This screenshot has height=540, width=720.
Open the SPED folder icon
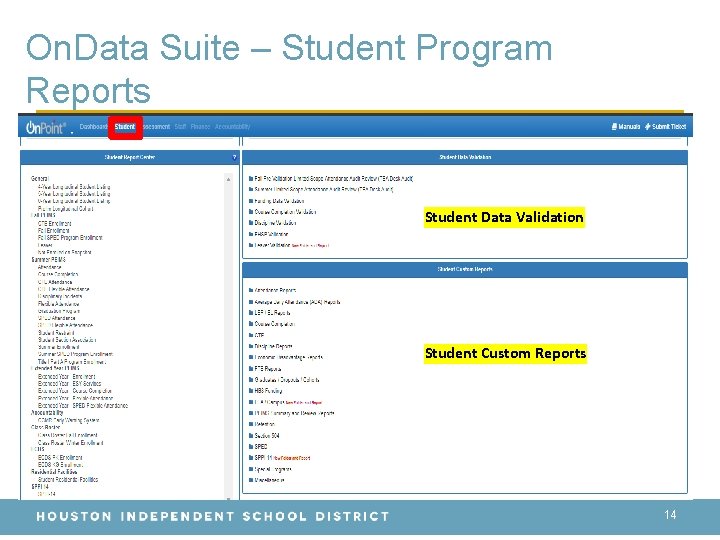[251, 446]
